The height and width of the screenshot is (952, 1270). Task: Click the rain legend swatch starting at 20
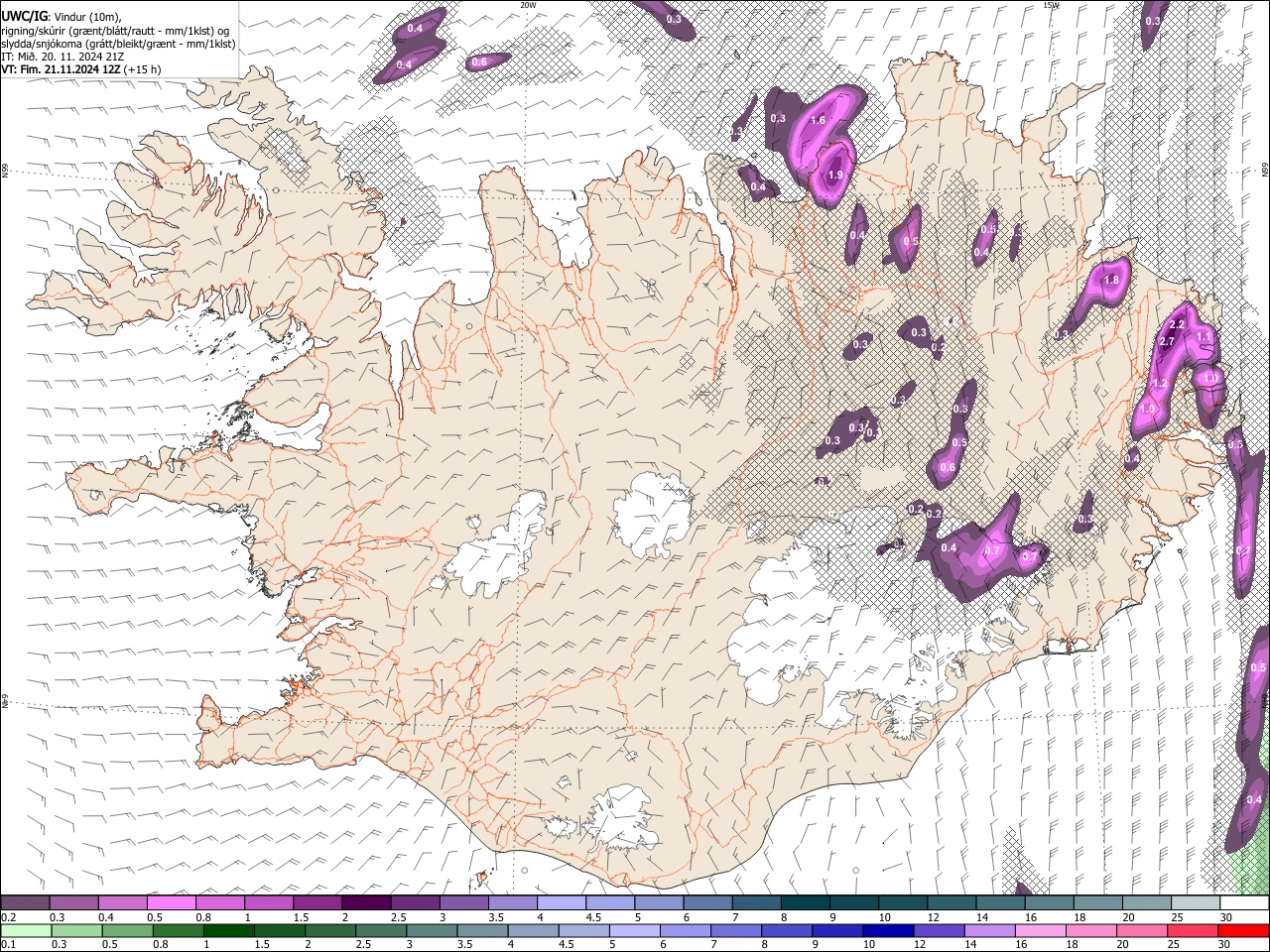tap(1141, 930)
